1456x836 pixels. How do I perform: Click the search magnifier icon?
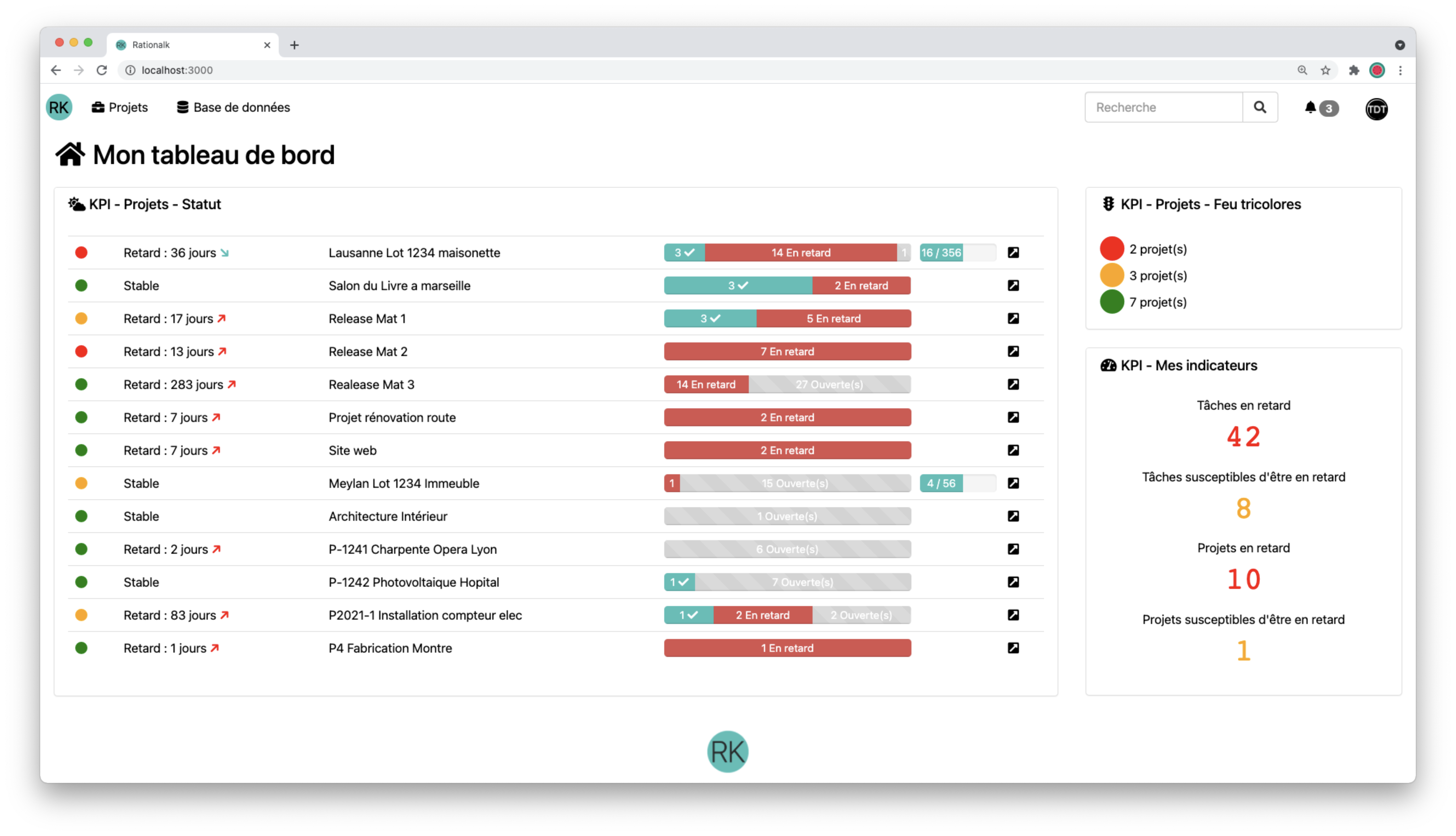click(x=1260, y=107)
